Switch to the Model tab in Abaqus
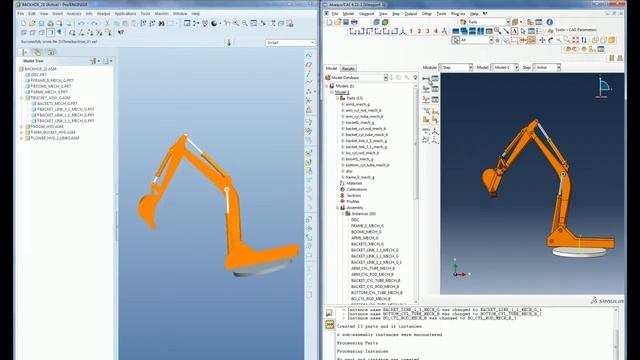Viewport: 640px width, 360px height. pyautogui.click(x=331, y=68)
